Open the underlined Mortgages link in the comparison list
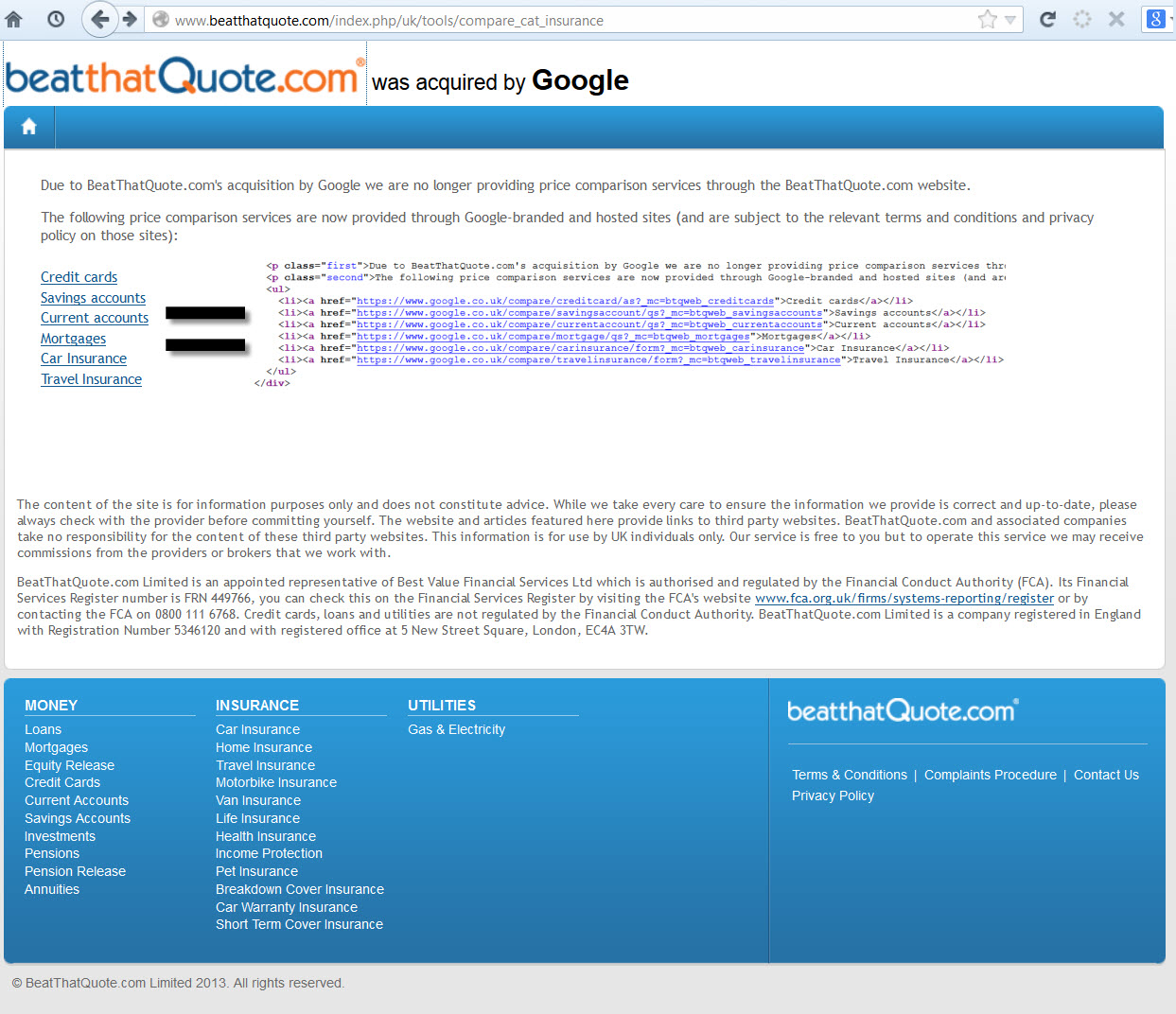 click(x=73, y=339)
